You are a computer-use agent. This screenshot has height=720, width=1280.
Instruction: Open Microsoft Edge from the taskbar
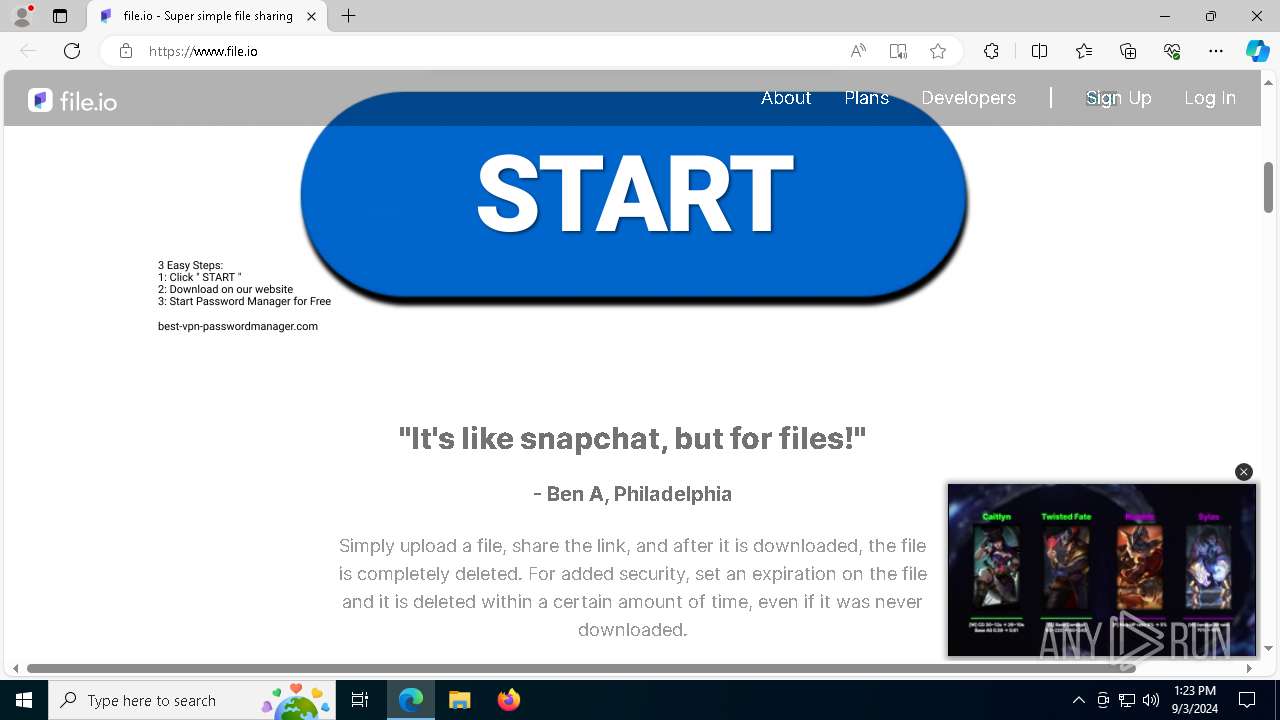tap(411, 700)
